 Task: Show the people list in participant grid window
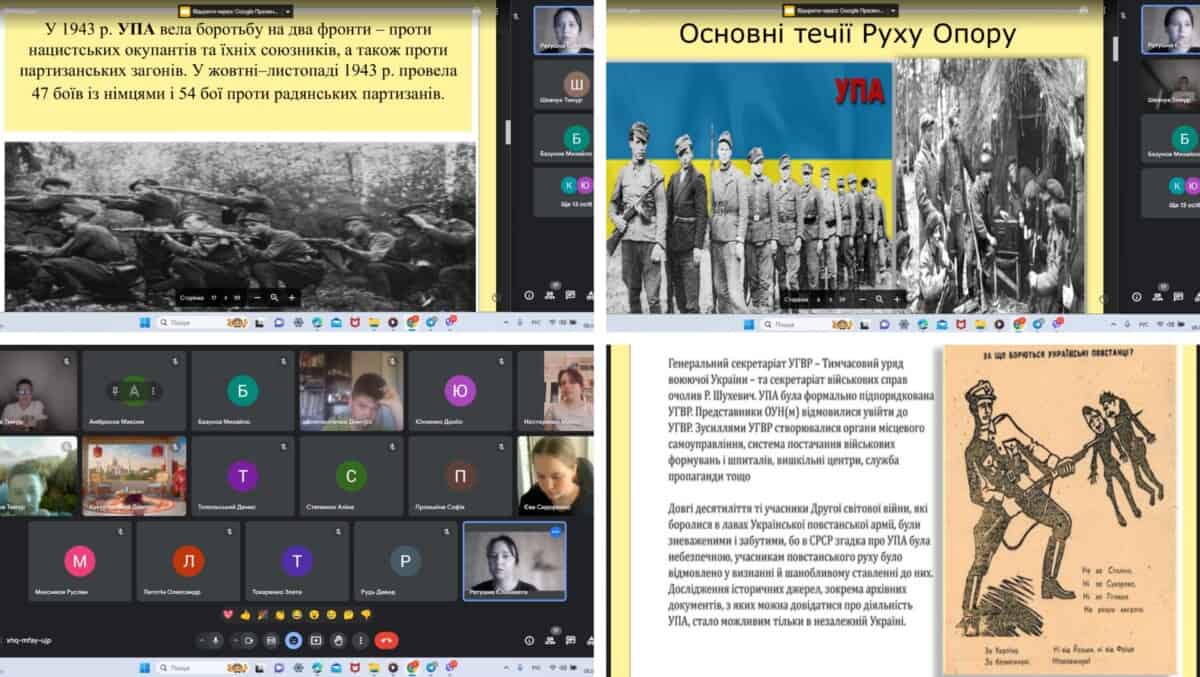pos(550,640)
